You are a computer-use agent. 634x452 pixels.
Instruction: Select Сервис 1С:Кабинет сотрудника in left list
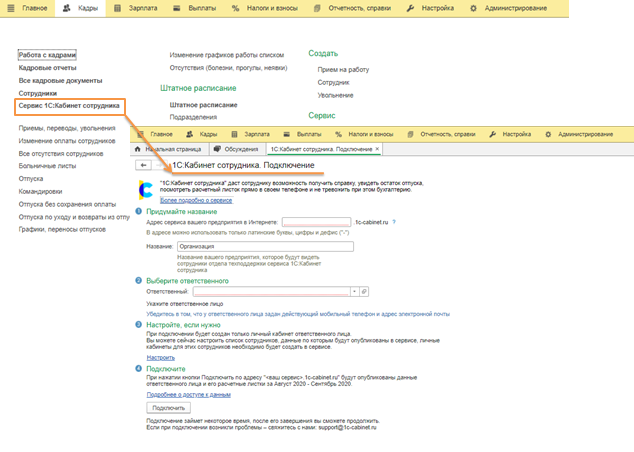click(69, 105)
